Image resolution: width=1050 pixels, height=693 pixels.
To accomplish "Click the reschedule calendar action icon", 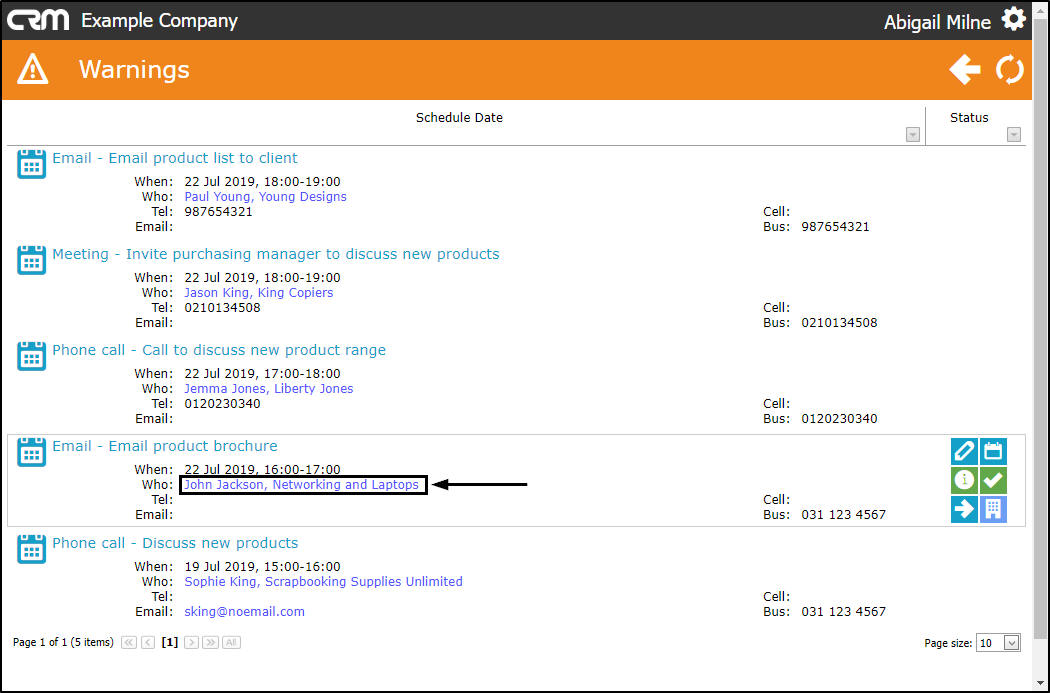I will (993, 451).
